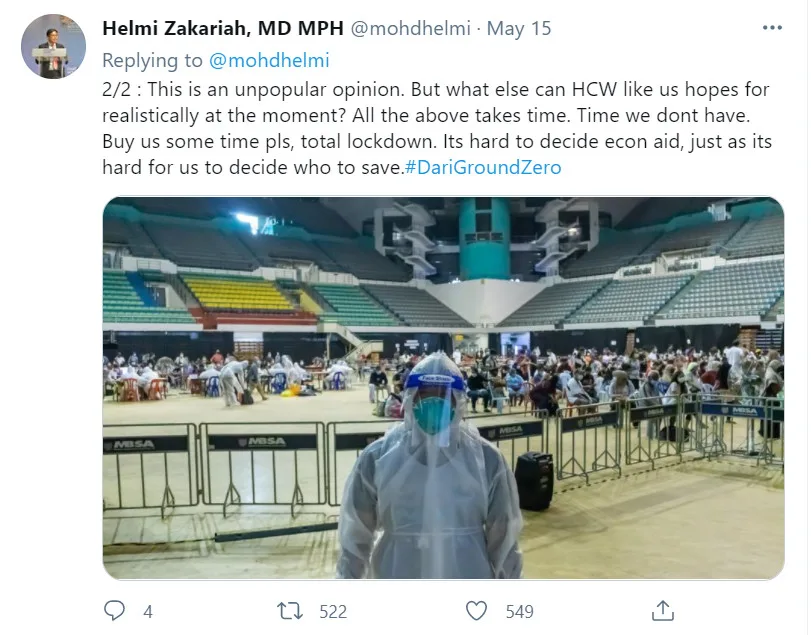Expand the stadium photo attachment
This screenshot has width=811, height=635.
coord(443,300)
